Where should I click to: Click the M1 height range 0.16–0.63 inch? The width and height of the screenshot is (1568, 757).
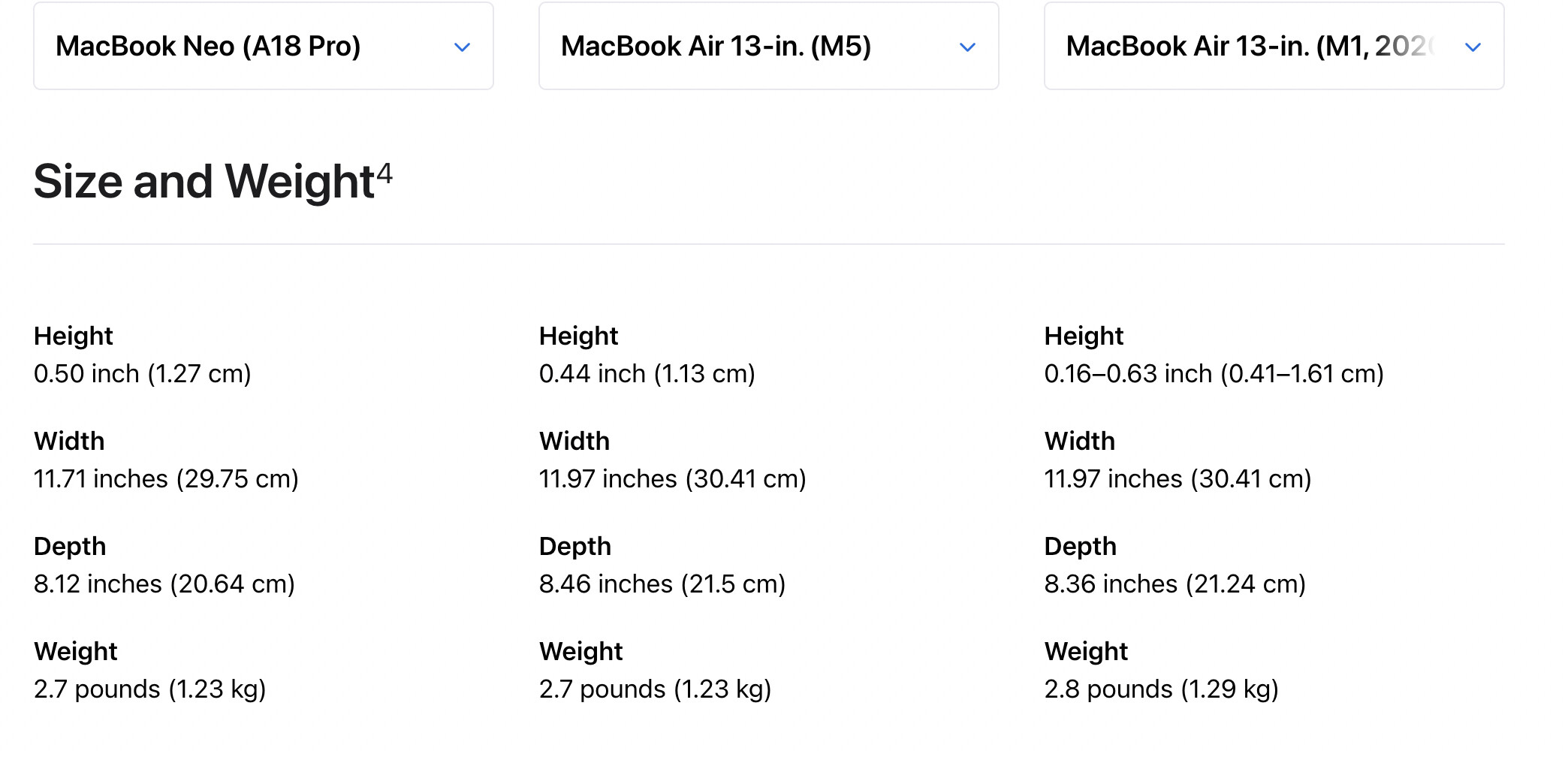click(x=1214, y=373)
